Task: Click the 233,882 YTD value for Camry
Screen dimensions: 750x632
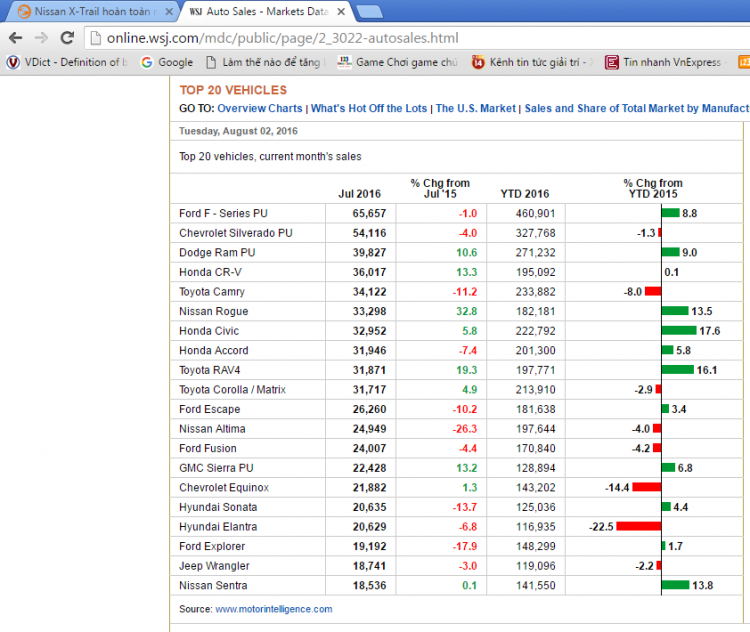Action: pyautogui.click(x=535, y=292)
